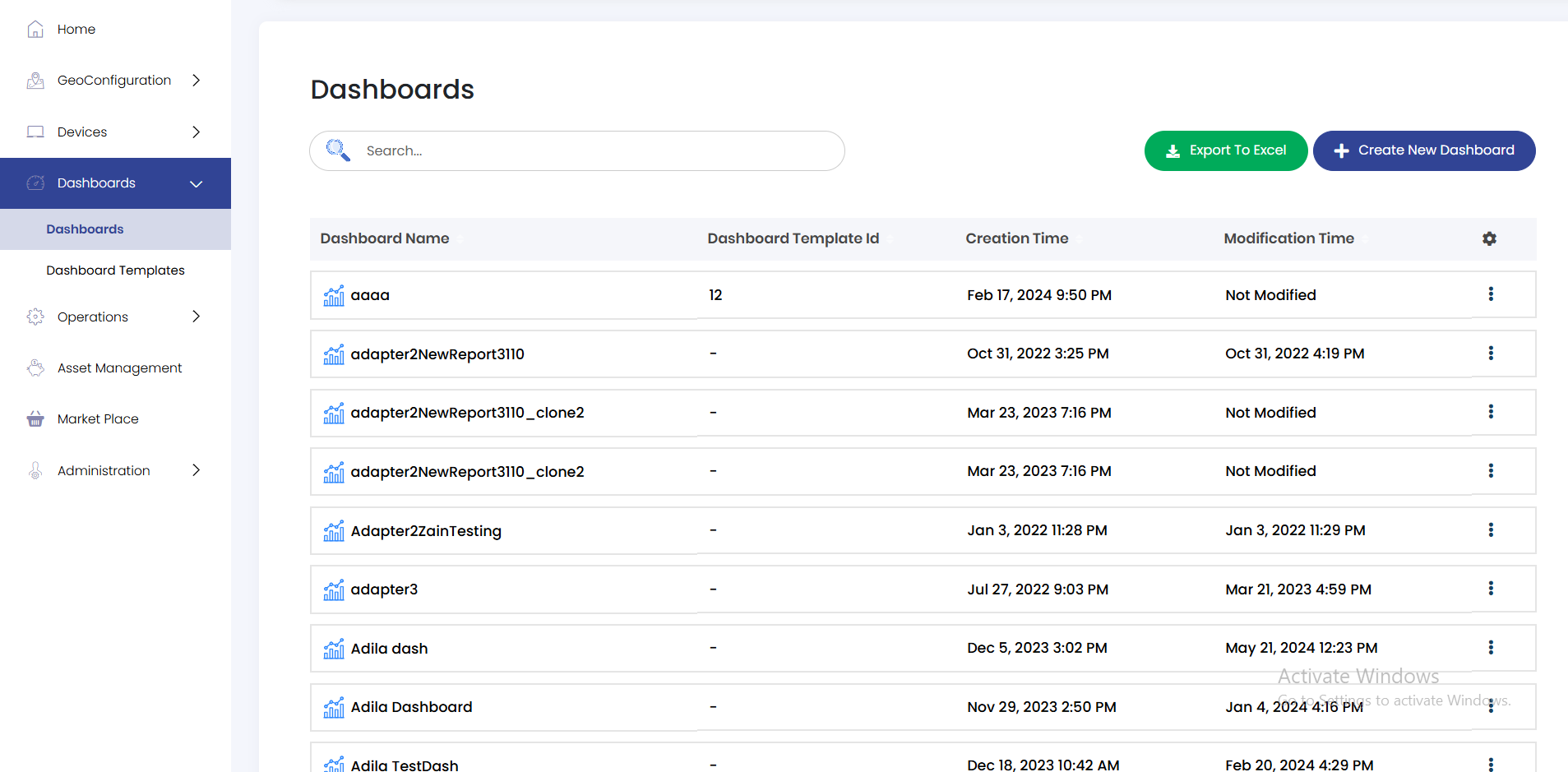Expand the Devices submenu arrow
This screenshot has width=1568, height=772.
tap(196, 132)
